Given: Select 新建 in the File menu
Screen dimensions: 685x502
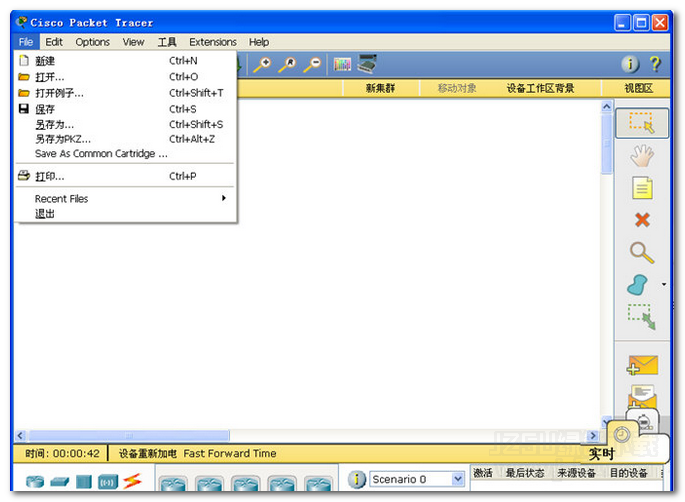Looking at the screenshot, I should click(126, 61).
